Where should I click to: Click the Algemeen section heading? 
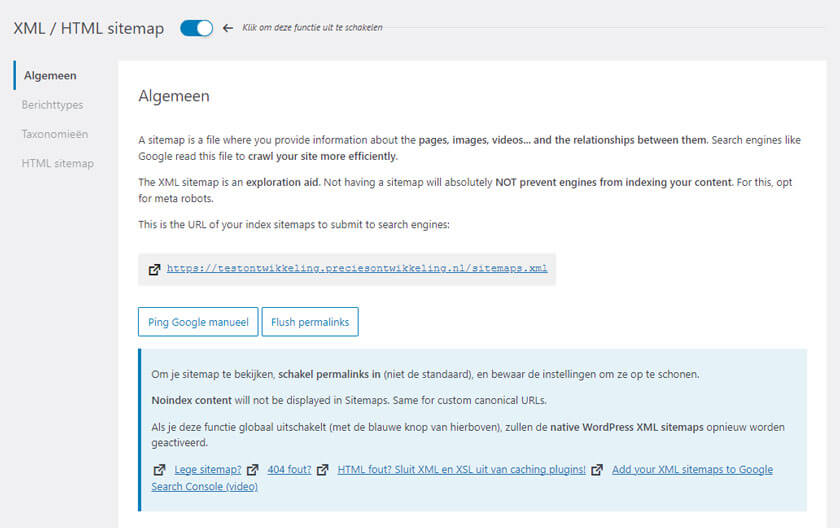174,96
